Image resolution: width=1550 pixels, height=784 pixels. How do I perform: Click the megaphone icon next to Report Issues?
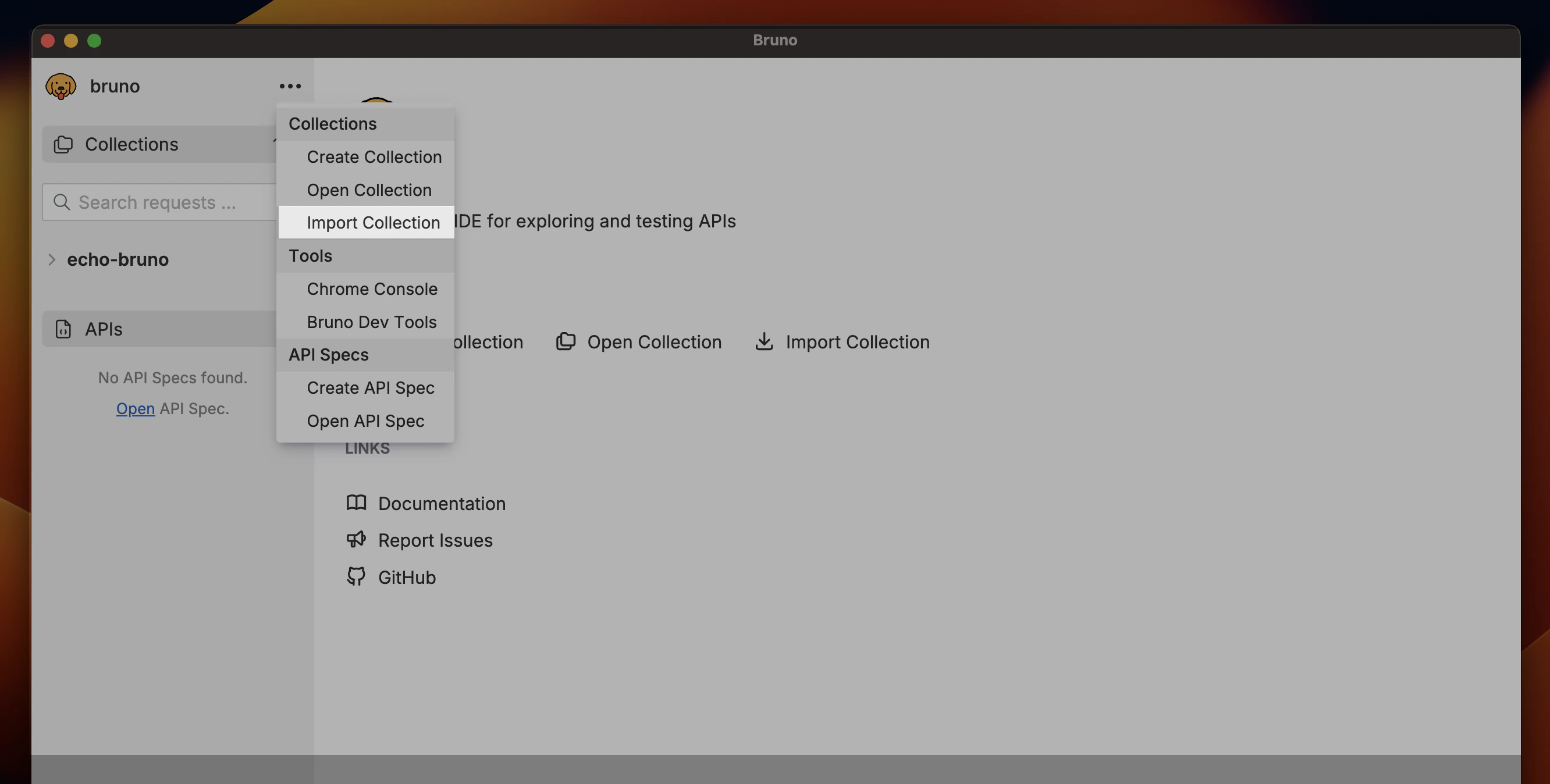pyautogui.click(x=356, y=540)
